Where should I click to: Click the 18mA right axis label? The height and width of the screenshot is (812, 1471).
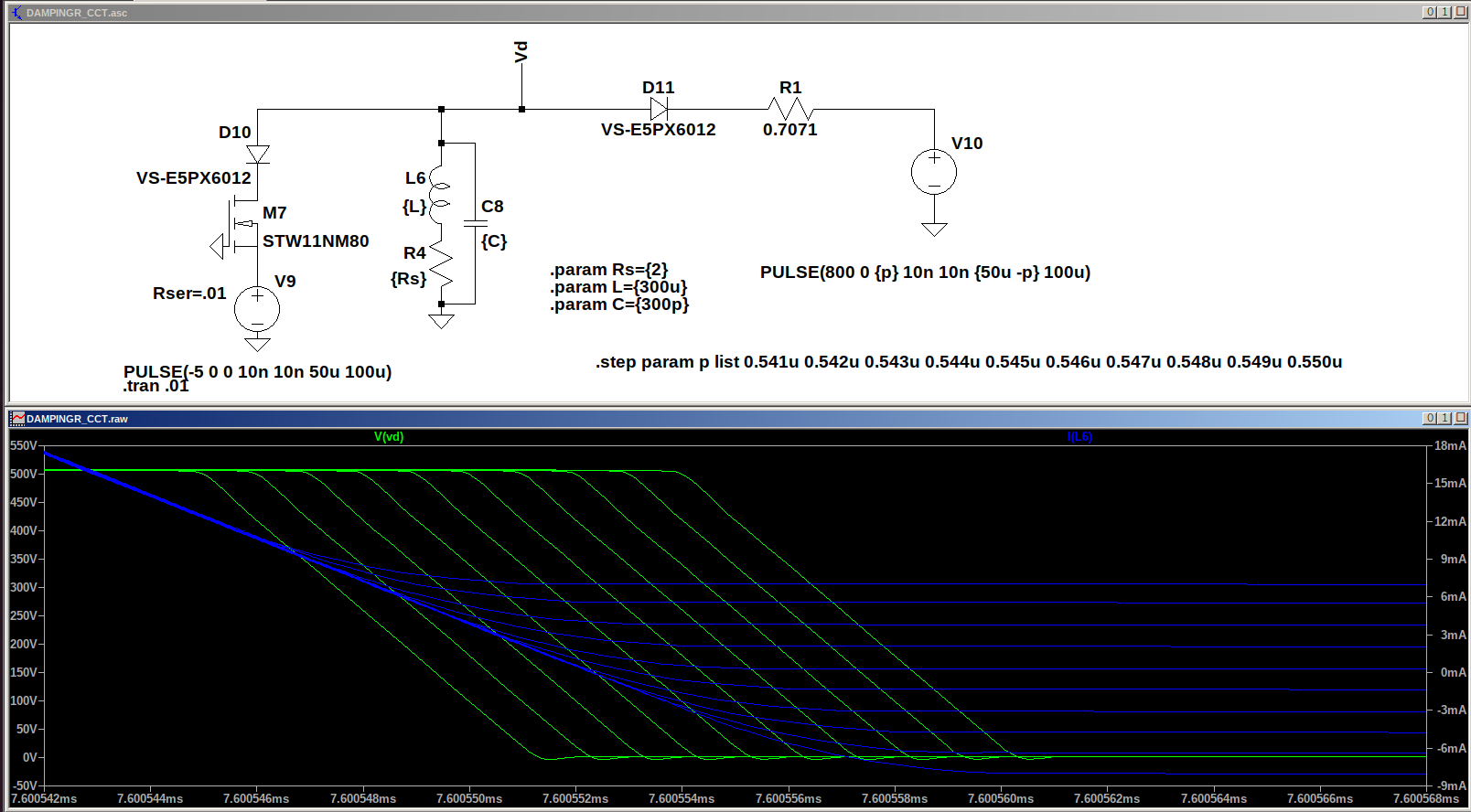[1450, 446]
